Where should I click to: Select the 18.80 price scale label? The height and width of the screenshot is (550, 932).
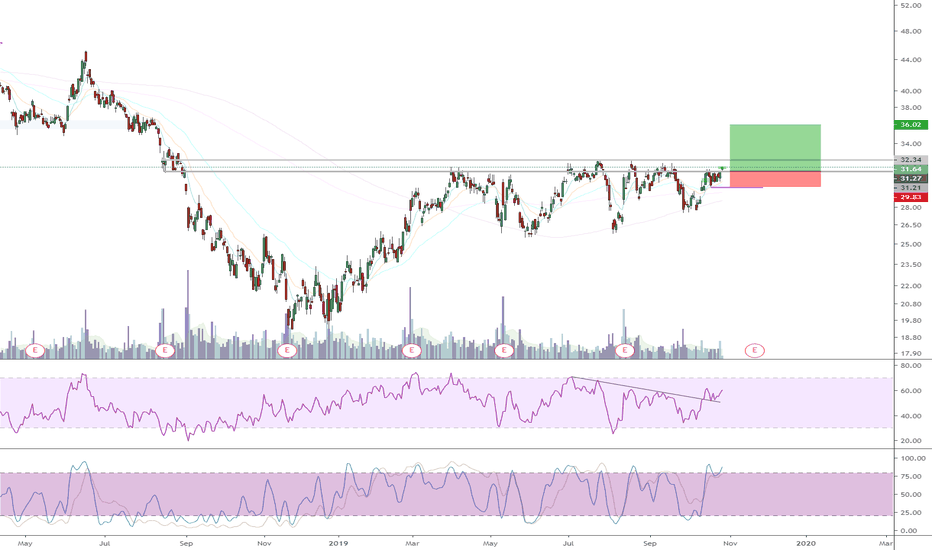(x=911, y=338)
